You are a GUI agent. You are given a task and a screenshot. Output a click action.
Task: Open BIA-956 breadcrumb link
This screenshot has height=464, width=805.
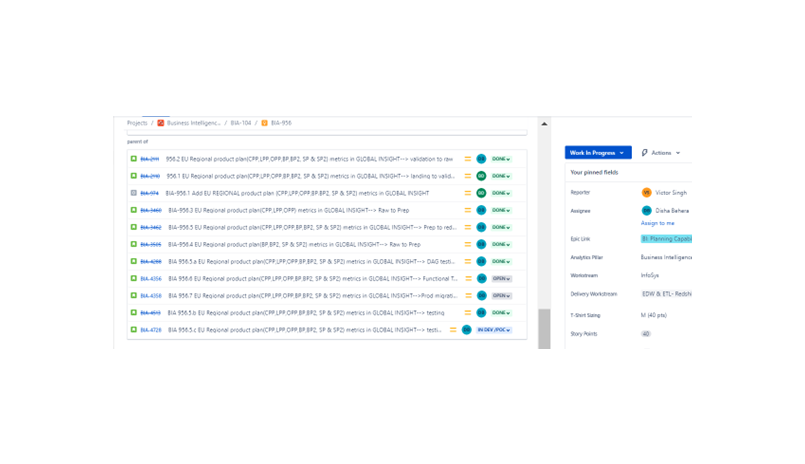(x=281, y=123)
